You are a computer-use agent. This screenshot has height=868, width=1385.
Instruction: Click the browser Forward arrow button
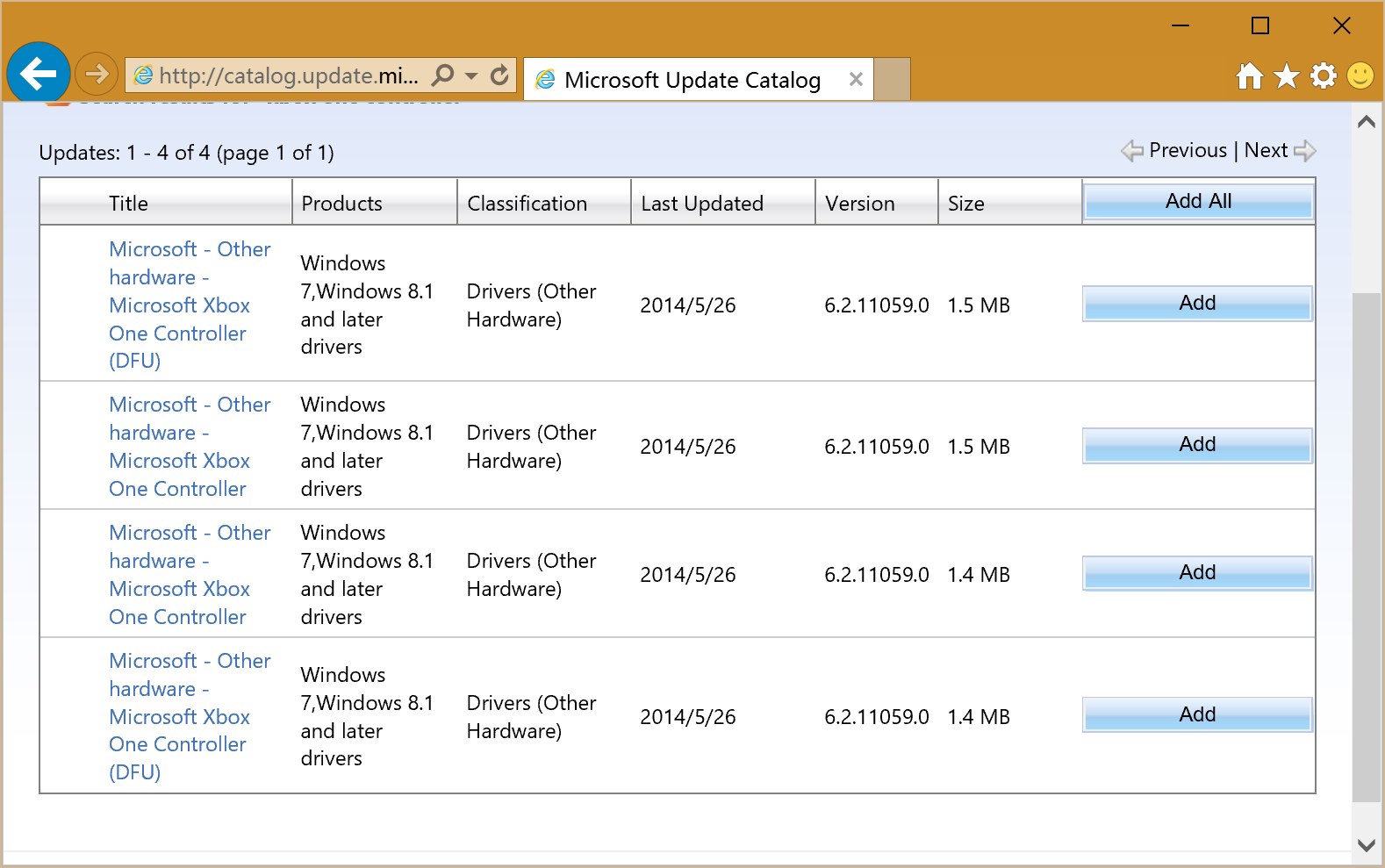[x=97, y=74]
